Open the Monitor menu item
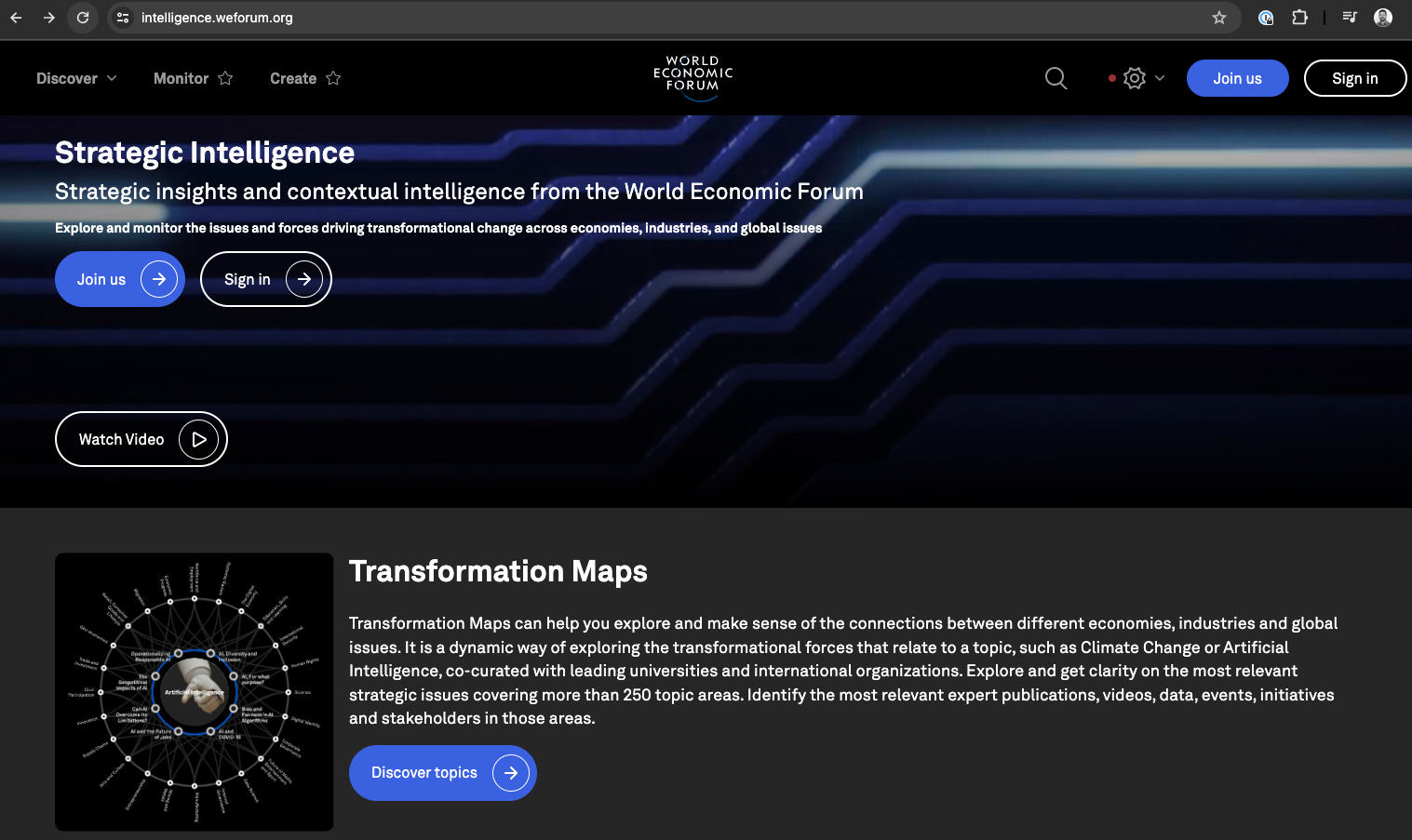Viewport: 1412px width, 840px height. pos(181,78)
